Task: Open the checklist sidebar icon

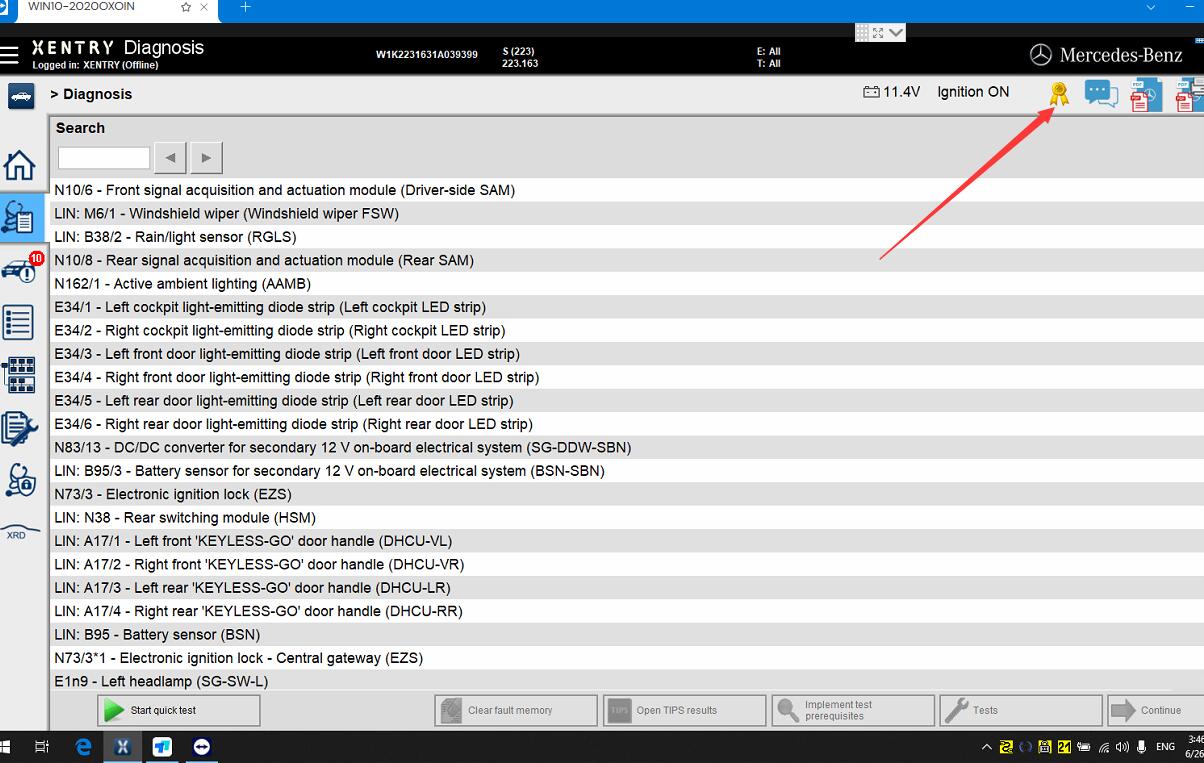Action: tap(19, 322)
